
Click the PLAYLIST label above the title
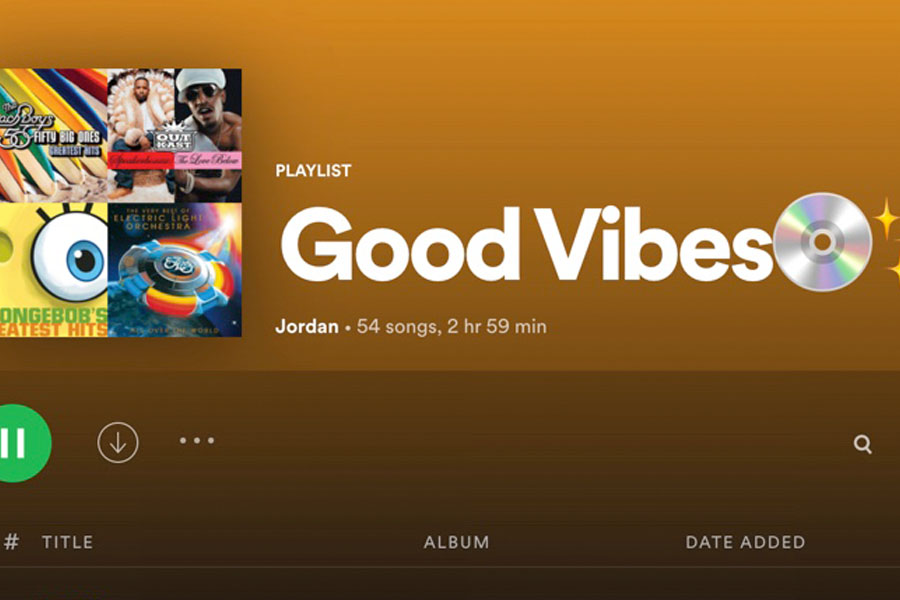313,171
